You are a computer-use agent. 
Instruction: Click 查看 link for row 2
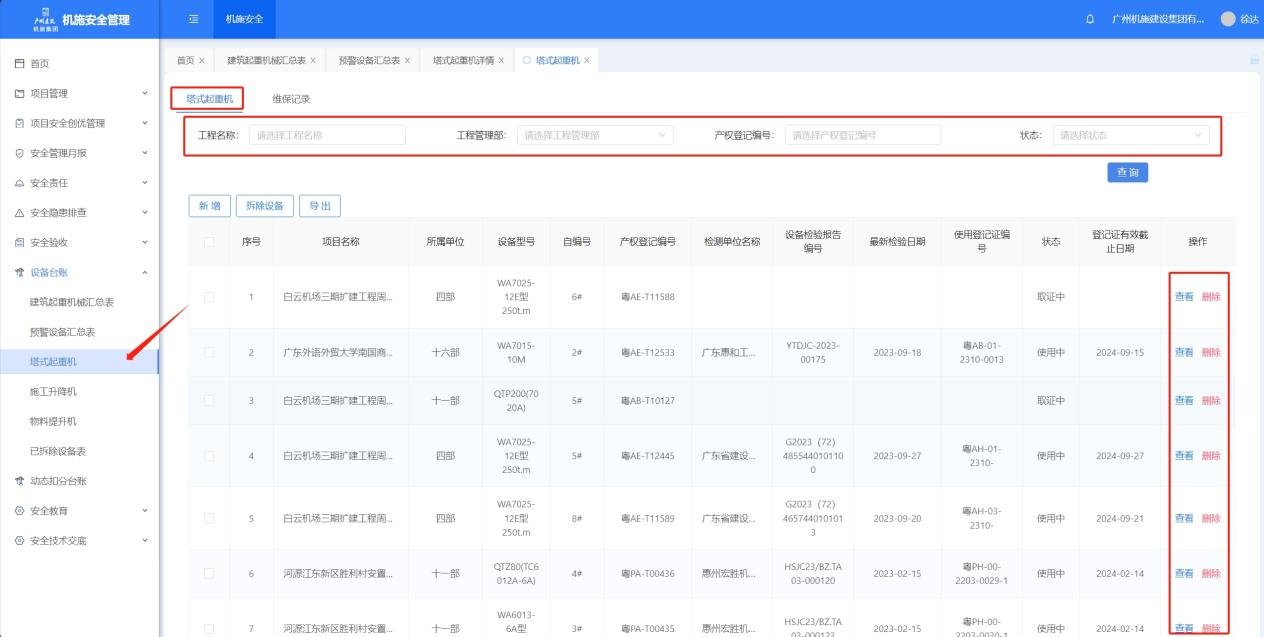(1183, 352)
